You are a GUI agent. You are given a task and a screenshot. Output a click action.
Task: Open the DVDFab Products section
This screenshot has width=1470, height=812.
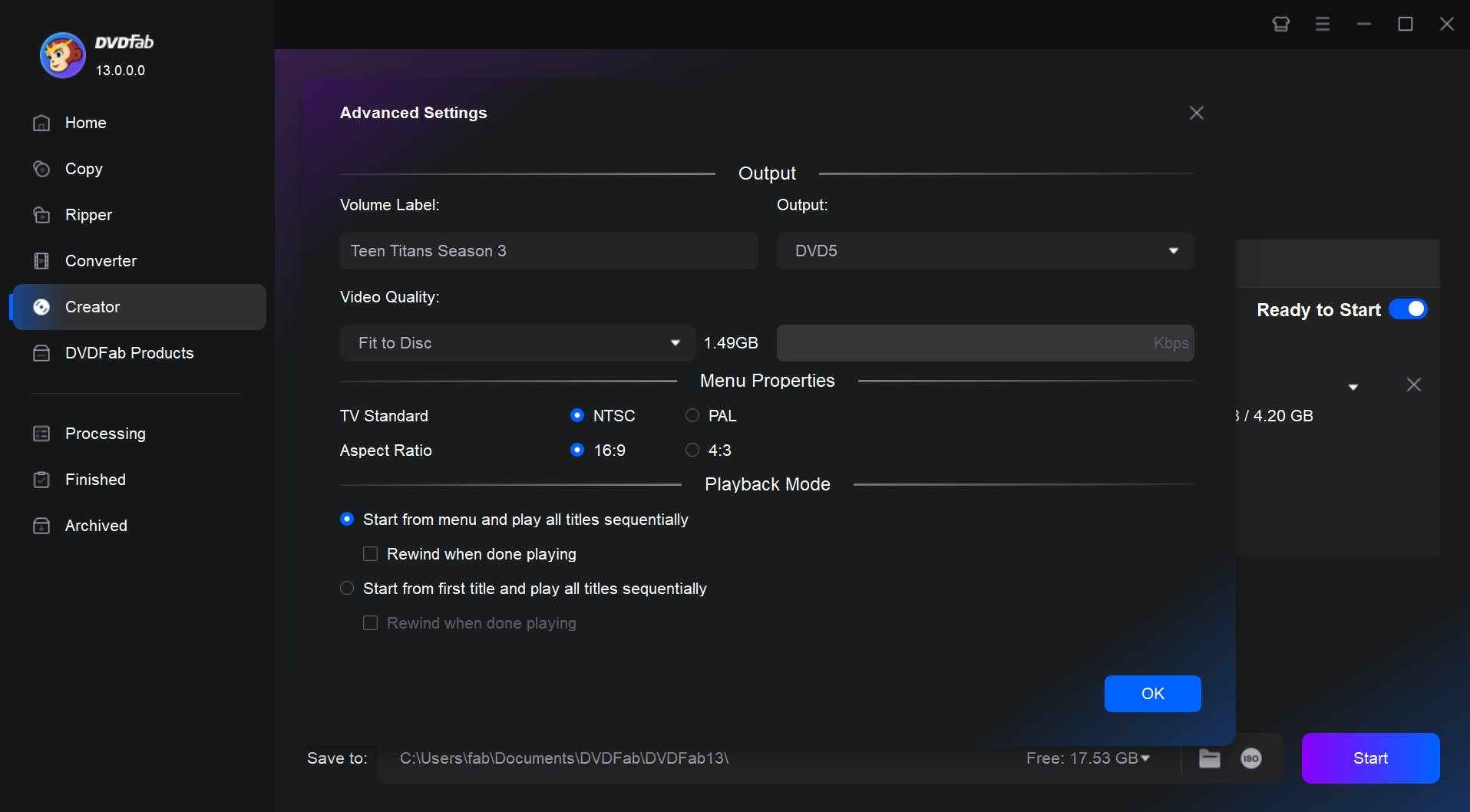click(128, 353)
